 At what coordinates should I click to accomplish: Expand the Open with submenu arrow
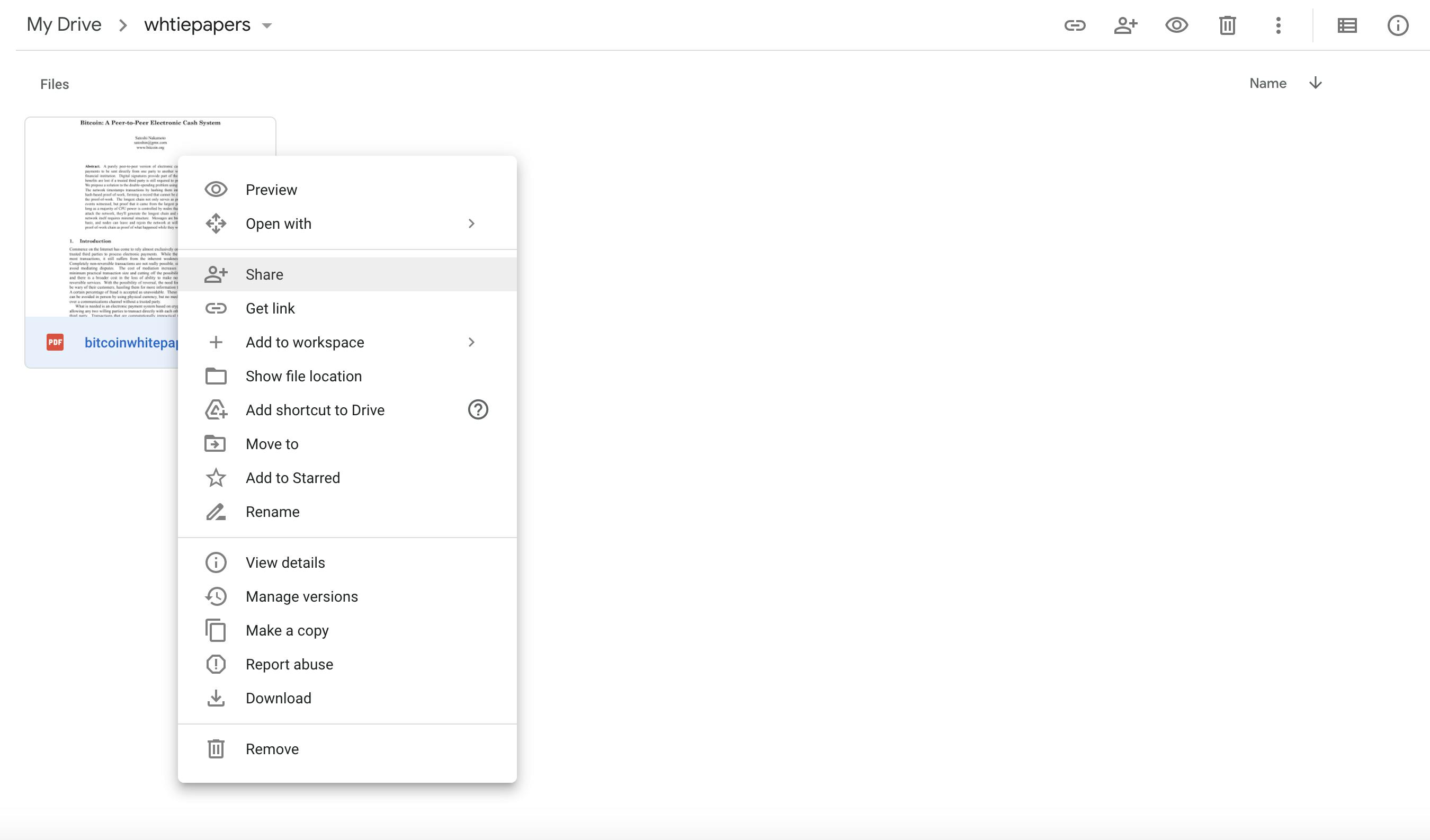click(470, 223)
